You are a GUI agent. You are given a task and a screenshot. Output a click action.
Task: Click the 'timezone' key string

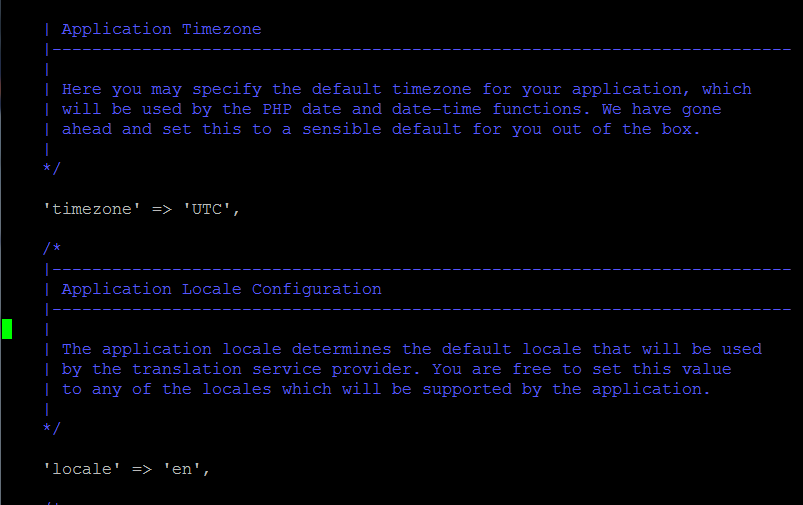92,209
